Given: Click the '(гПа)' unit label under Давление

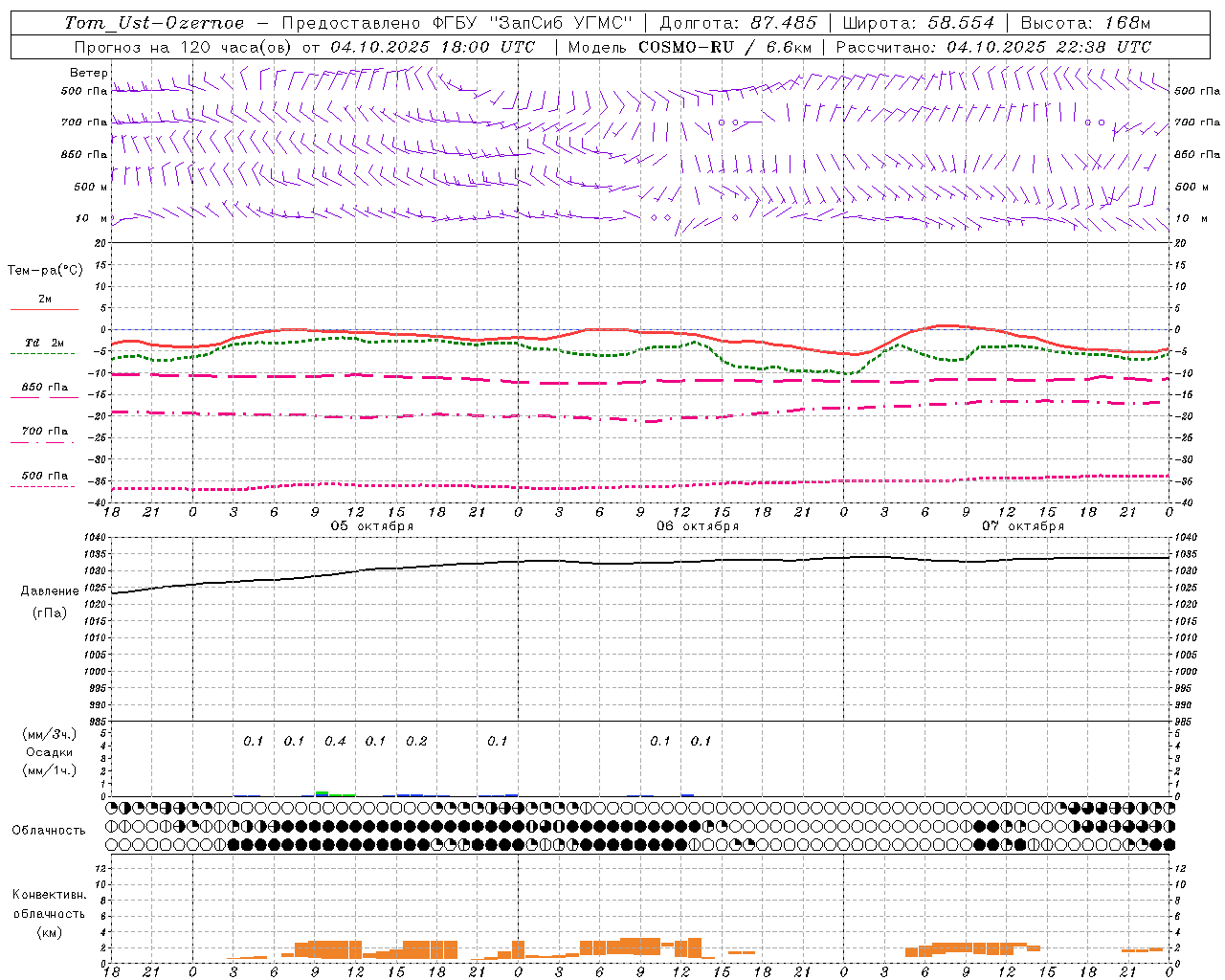Looking at the screenshot, I should (50, 612).
